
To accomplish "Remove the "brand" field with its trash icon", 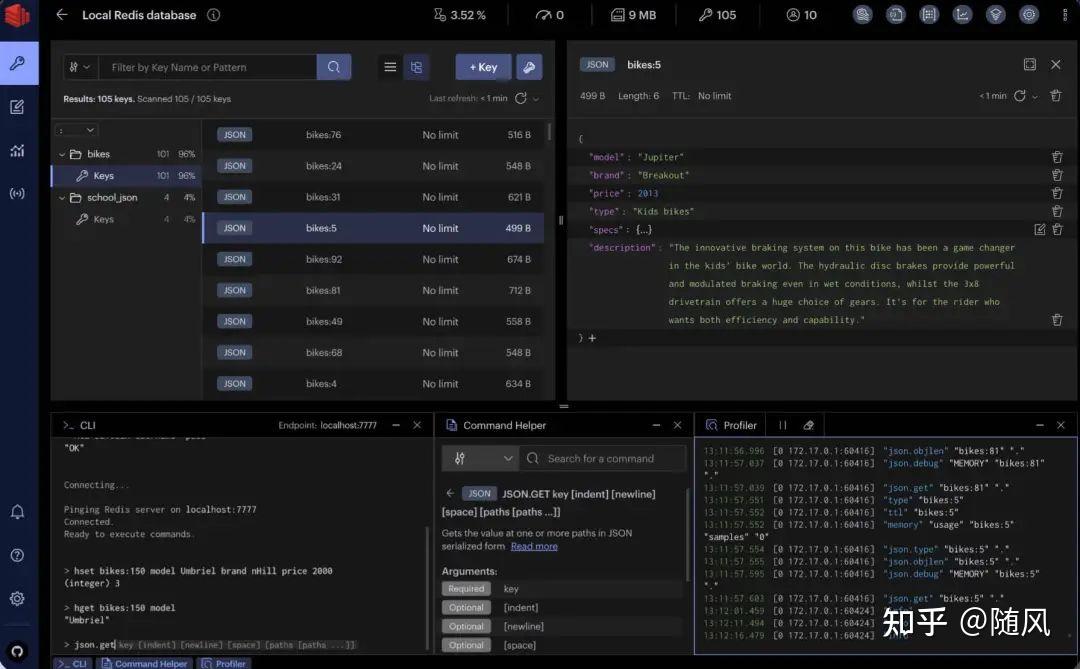I will click(x=1057, y=175).
